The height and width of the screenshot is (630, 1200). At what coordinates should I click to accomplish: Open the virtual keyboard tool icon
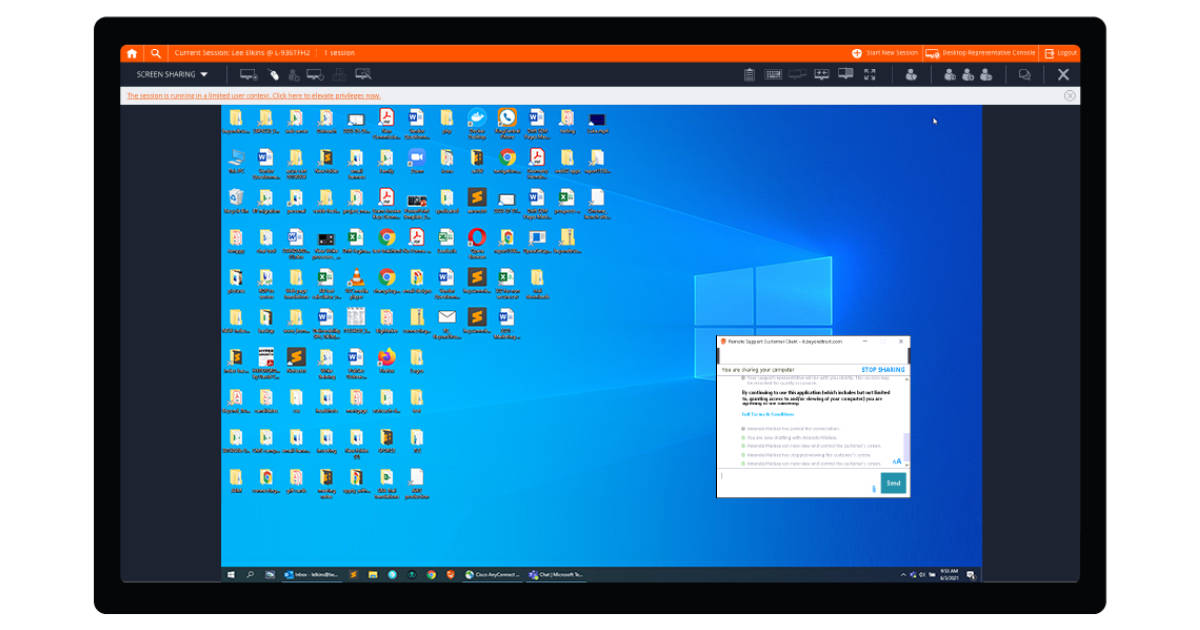[771, 74]
